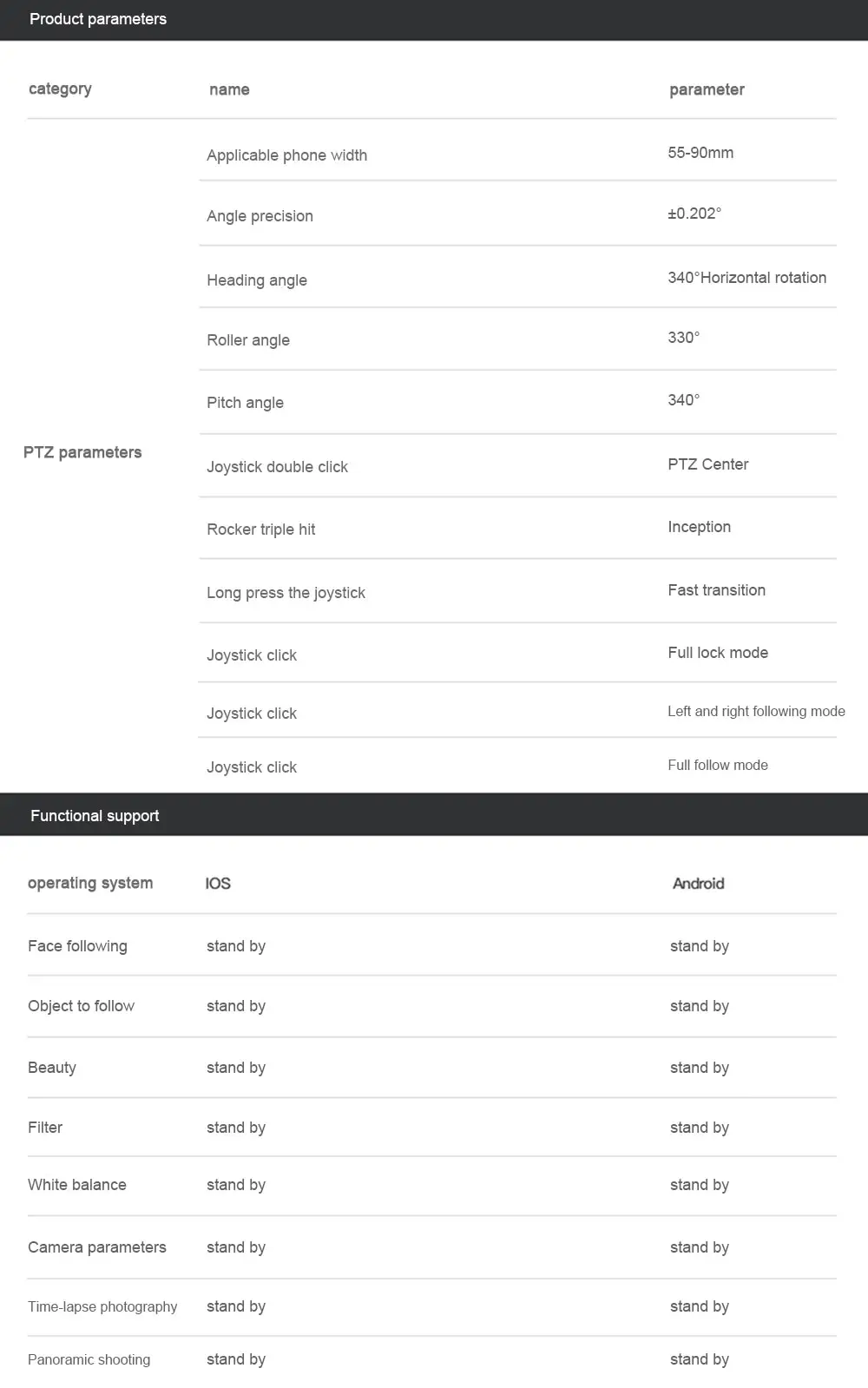Viewport: 868px width, 1388px height.
Task: Click the Product parameters section header
Action: coord(98,19)
